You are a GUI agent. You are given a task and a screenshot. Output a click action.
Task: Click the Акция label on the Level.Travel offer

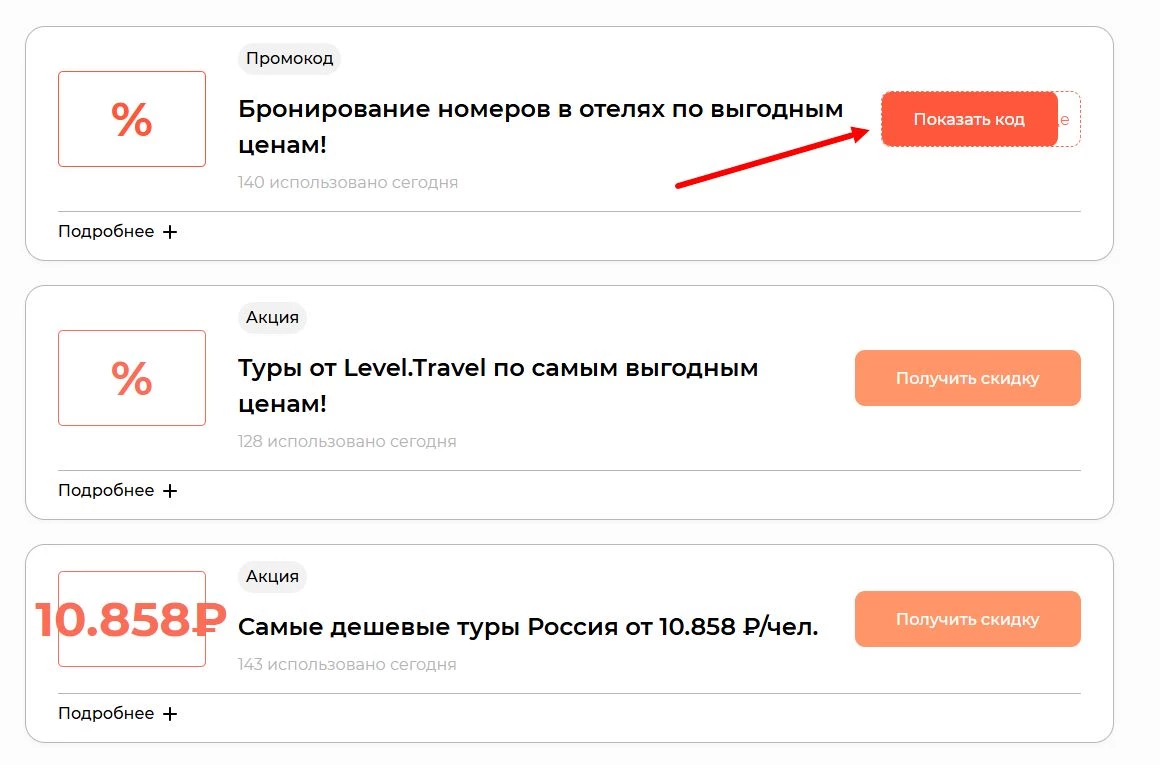click(x=271, y=317)
